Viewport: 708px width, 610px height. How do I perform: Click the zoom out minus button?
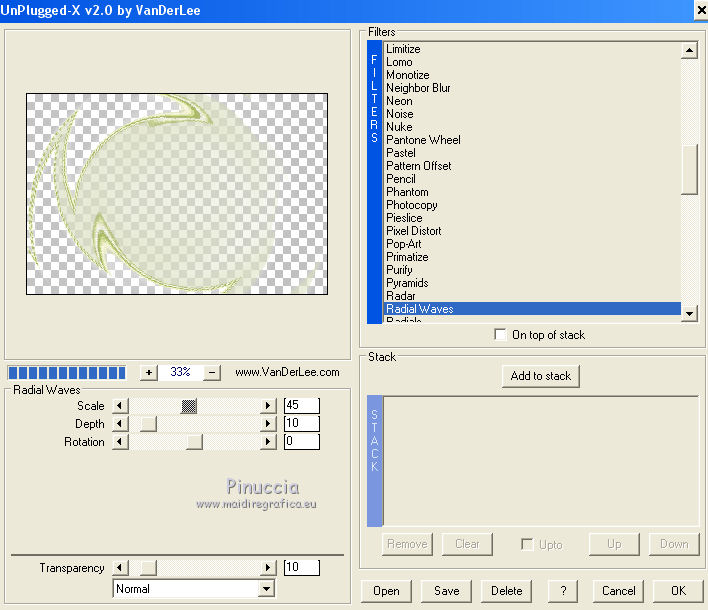pyautogui.click(x=212, y=372)
